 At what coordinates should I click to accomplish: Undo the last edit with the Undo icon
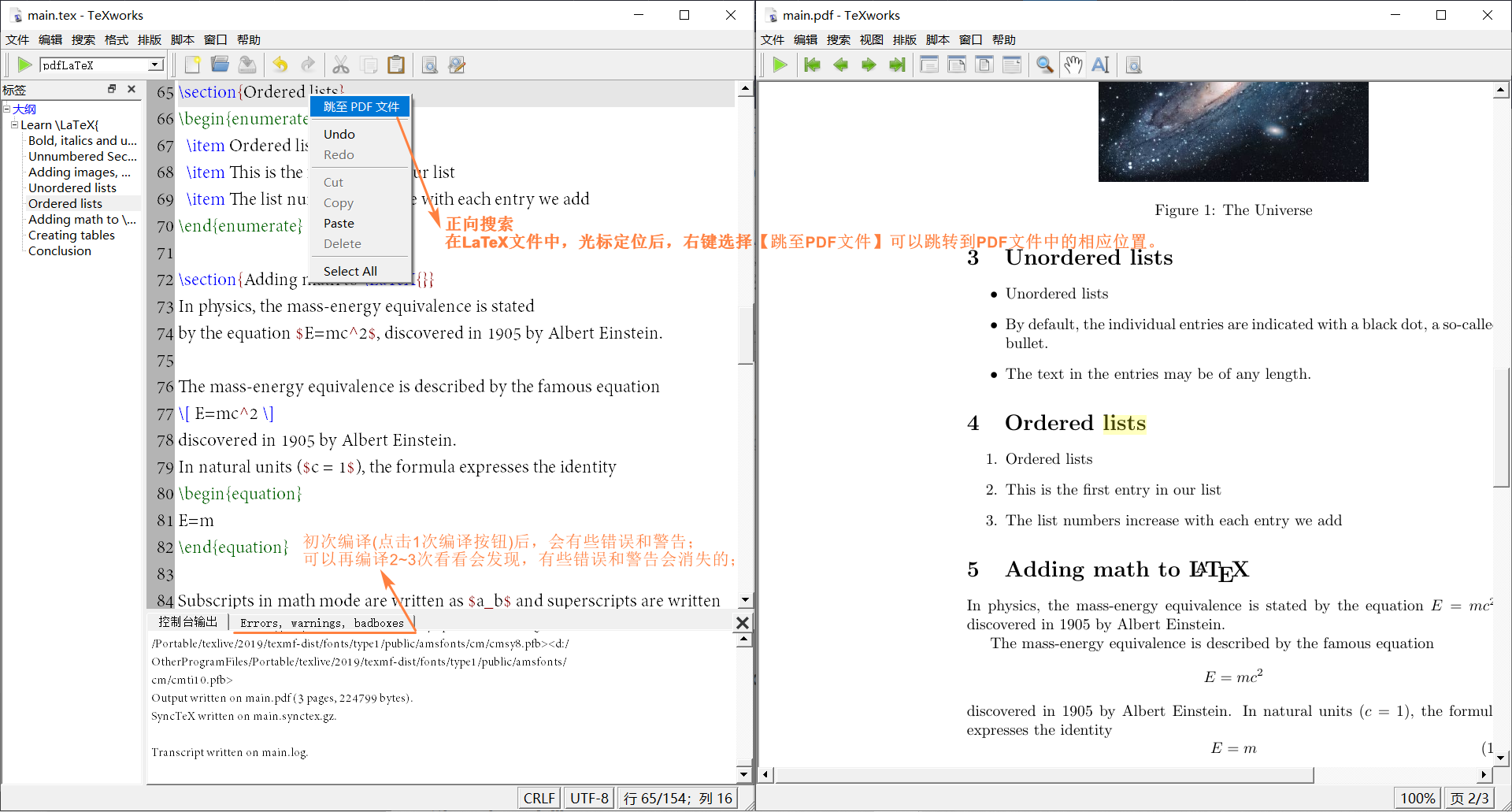280,65
